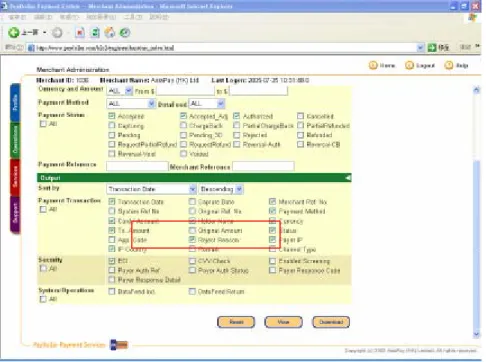Open the Installment ALL dropdown

(207, 104)
